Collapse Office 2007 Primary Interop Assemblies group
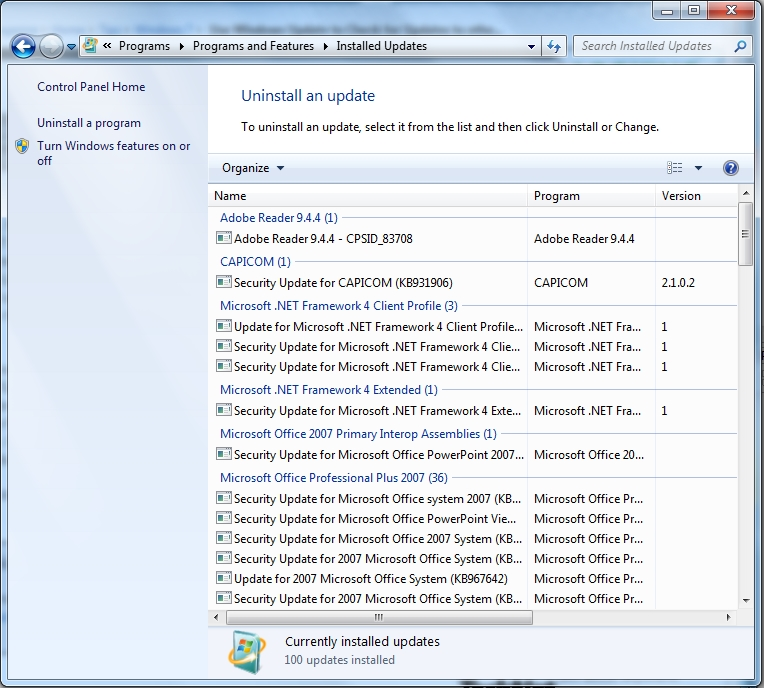This screenshot has width=764, height=688. pos(358,434)
